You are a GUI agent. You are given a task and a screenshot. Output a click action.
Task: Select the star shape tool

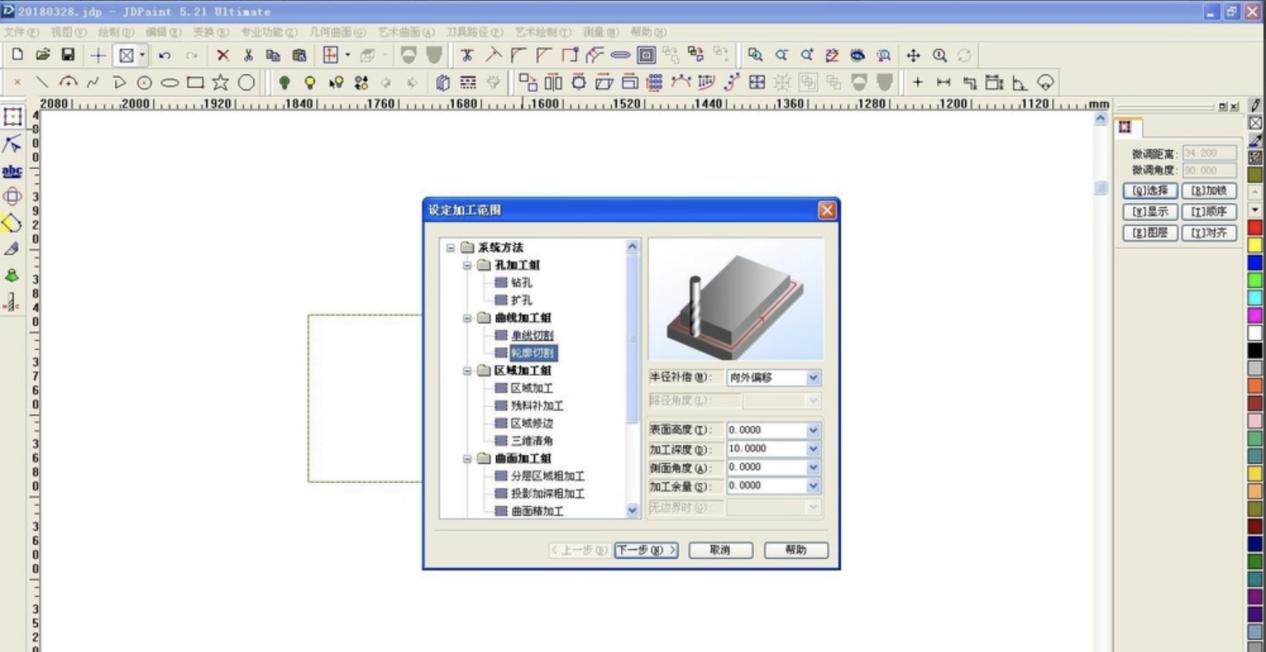coord(220,83)
